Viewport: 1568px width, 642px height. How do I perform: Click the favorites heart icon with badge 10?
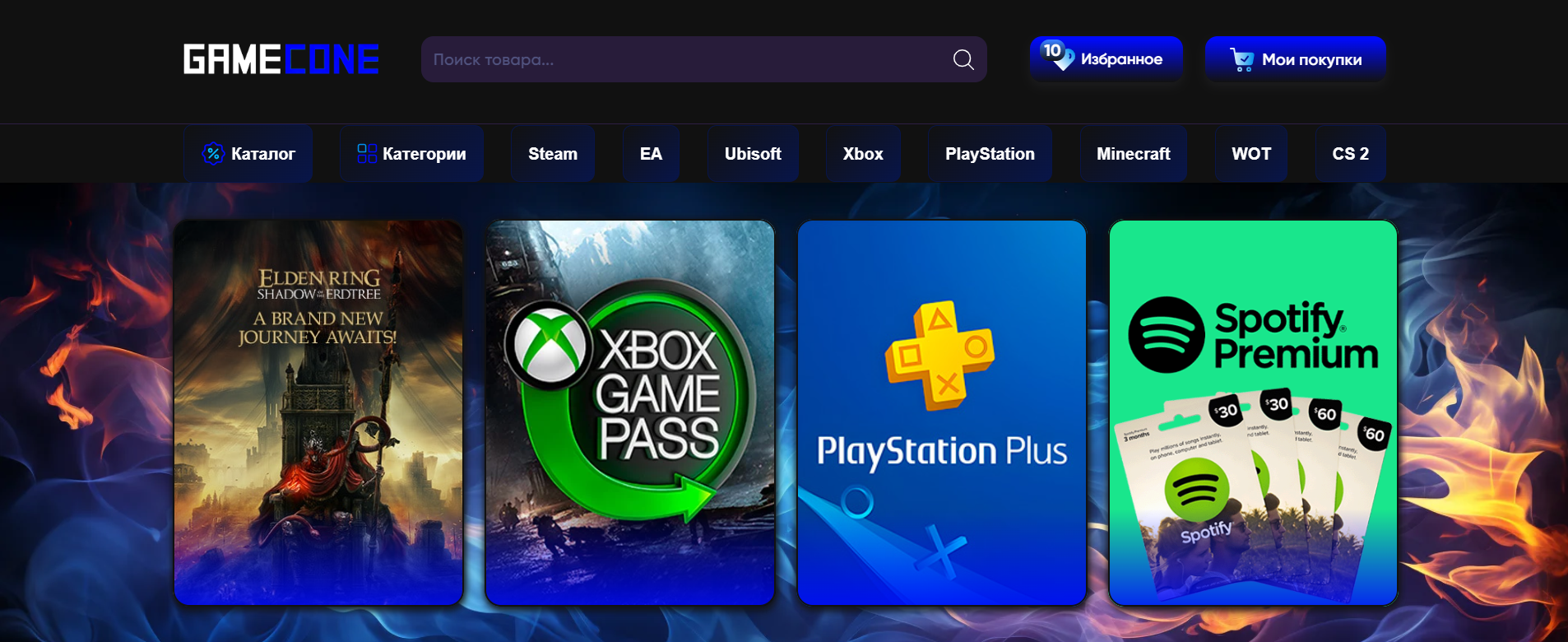[x=1057, y=56]
